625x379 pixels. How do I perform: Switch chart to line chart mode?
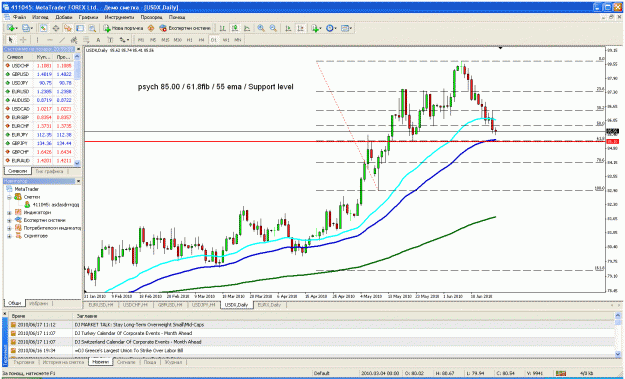click(x=247, y=28)
